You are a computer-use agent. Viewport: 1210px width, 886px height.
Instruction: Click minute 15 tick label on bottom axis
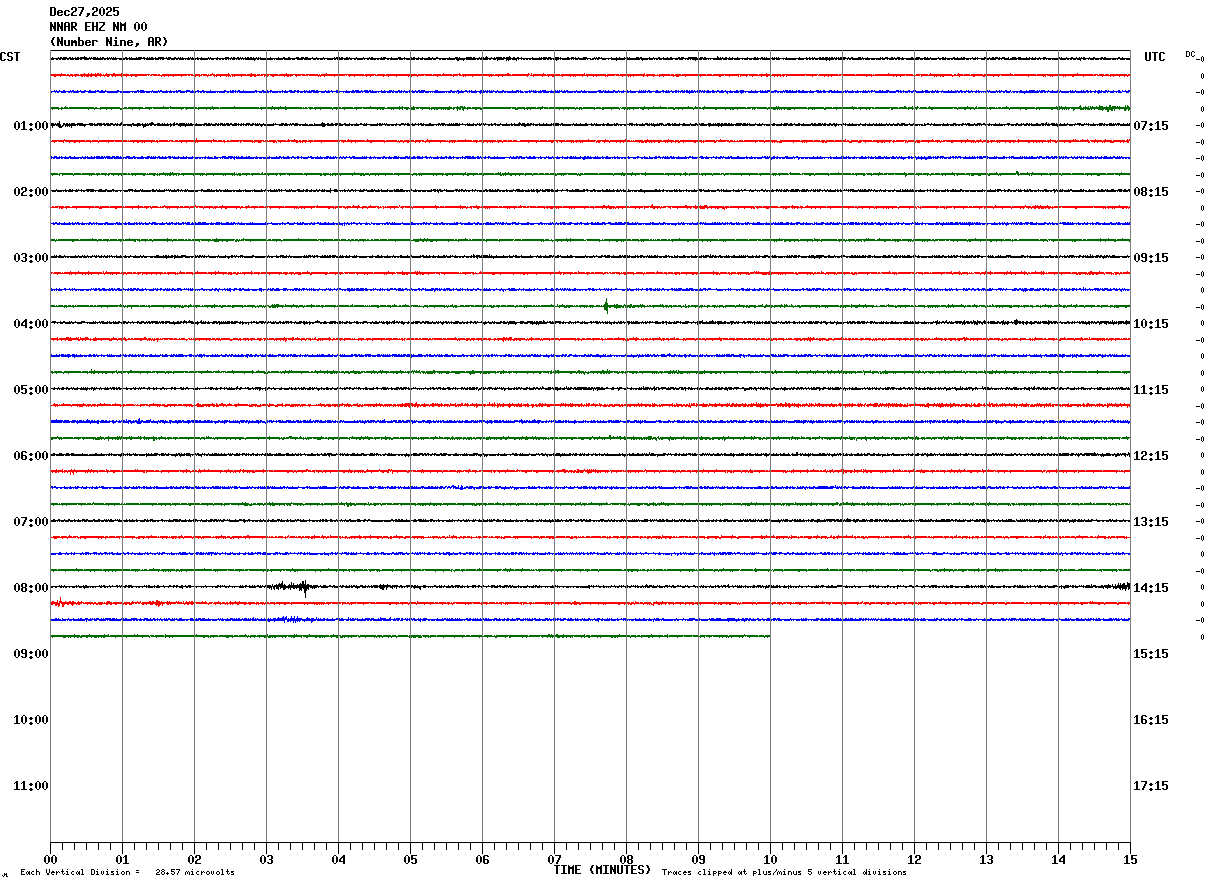click(1130, 860)
